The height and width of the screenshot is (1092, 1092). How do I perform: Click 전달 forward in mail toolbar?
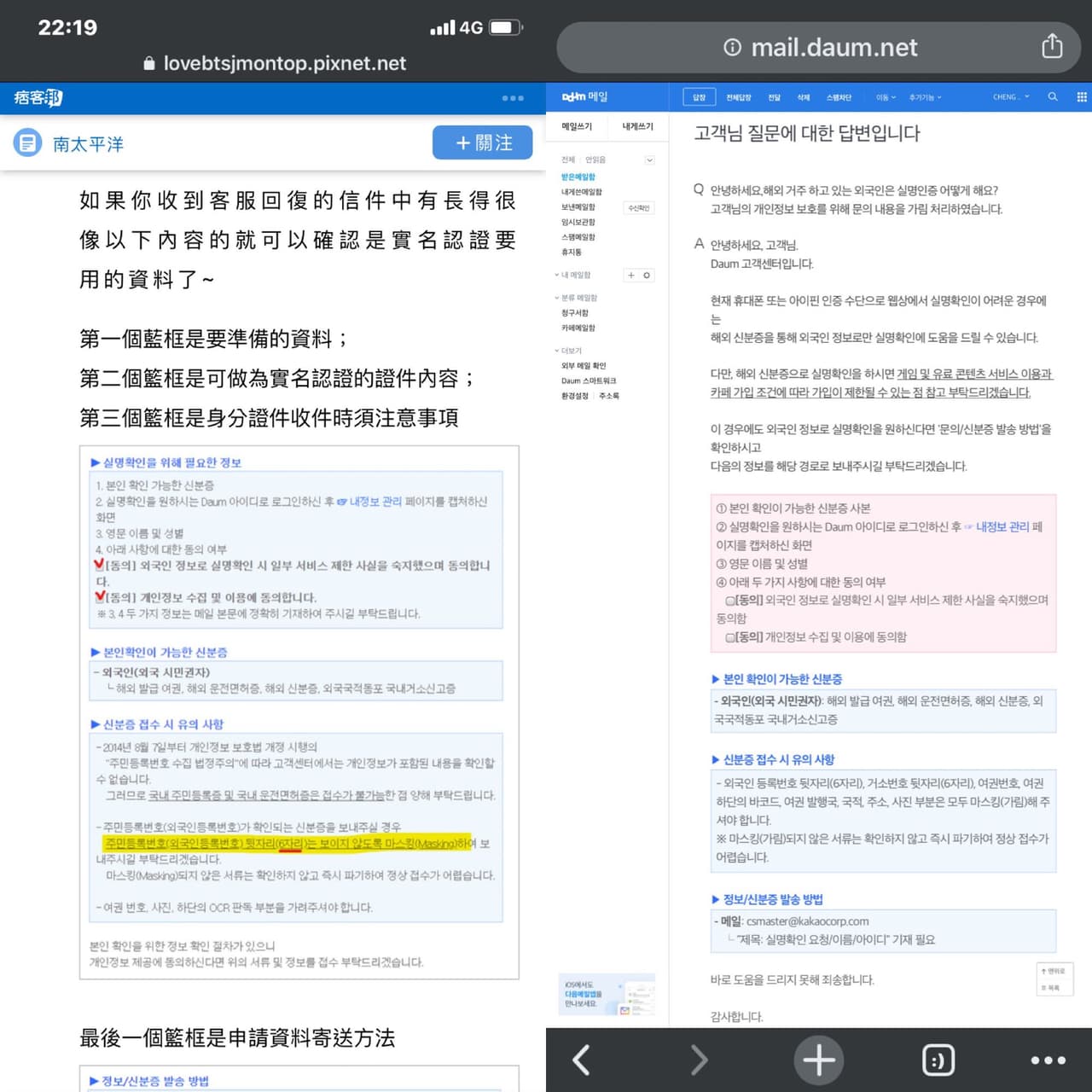pyautogui.click(x=774, y=97)
